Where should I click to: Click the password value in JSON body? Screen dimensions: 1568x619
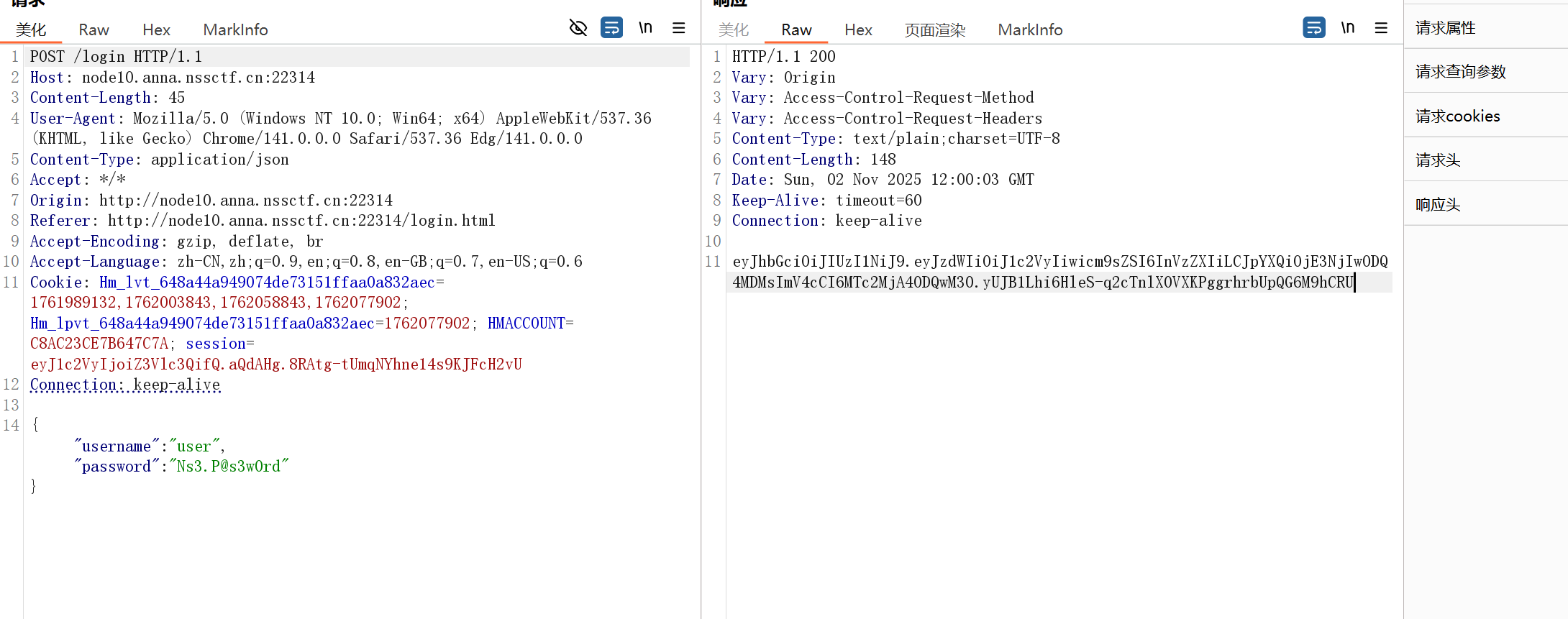(x=229, y=467)
